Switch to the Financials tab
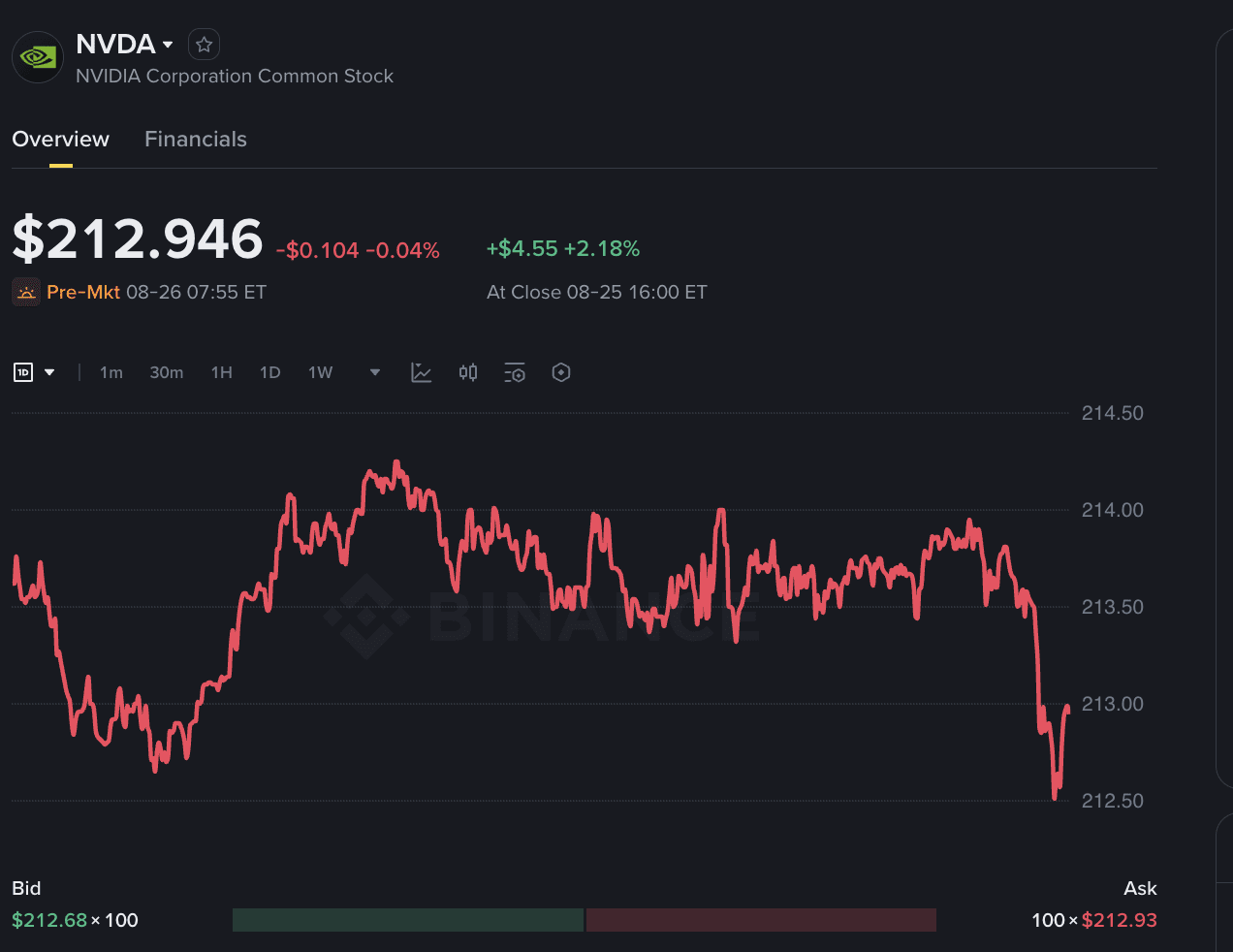This screenshot has height=952, width=1233. tap(196, 139)
